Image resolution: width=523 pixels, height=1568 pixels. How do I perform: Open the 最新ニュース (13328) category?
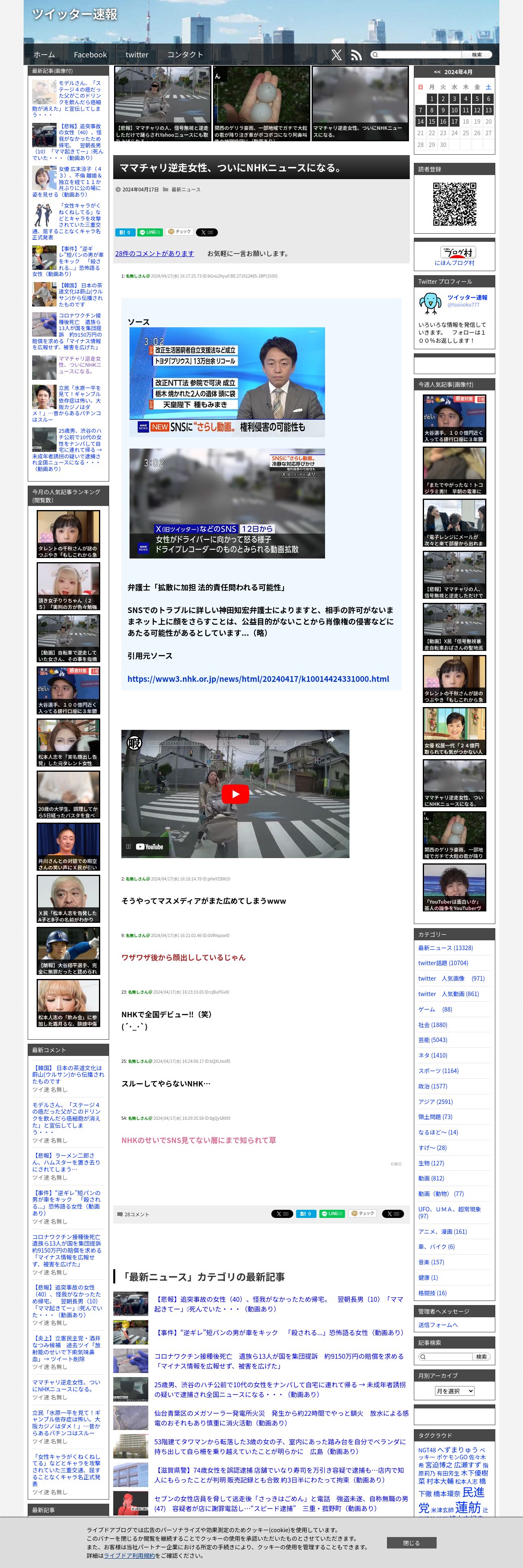446,948
